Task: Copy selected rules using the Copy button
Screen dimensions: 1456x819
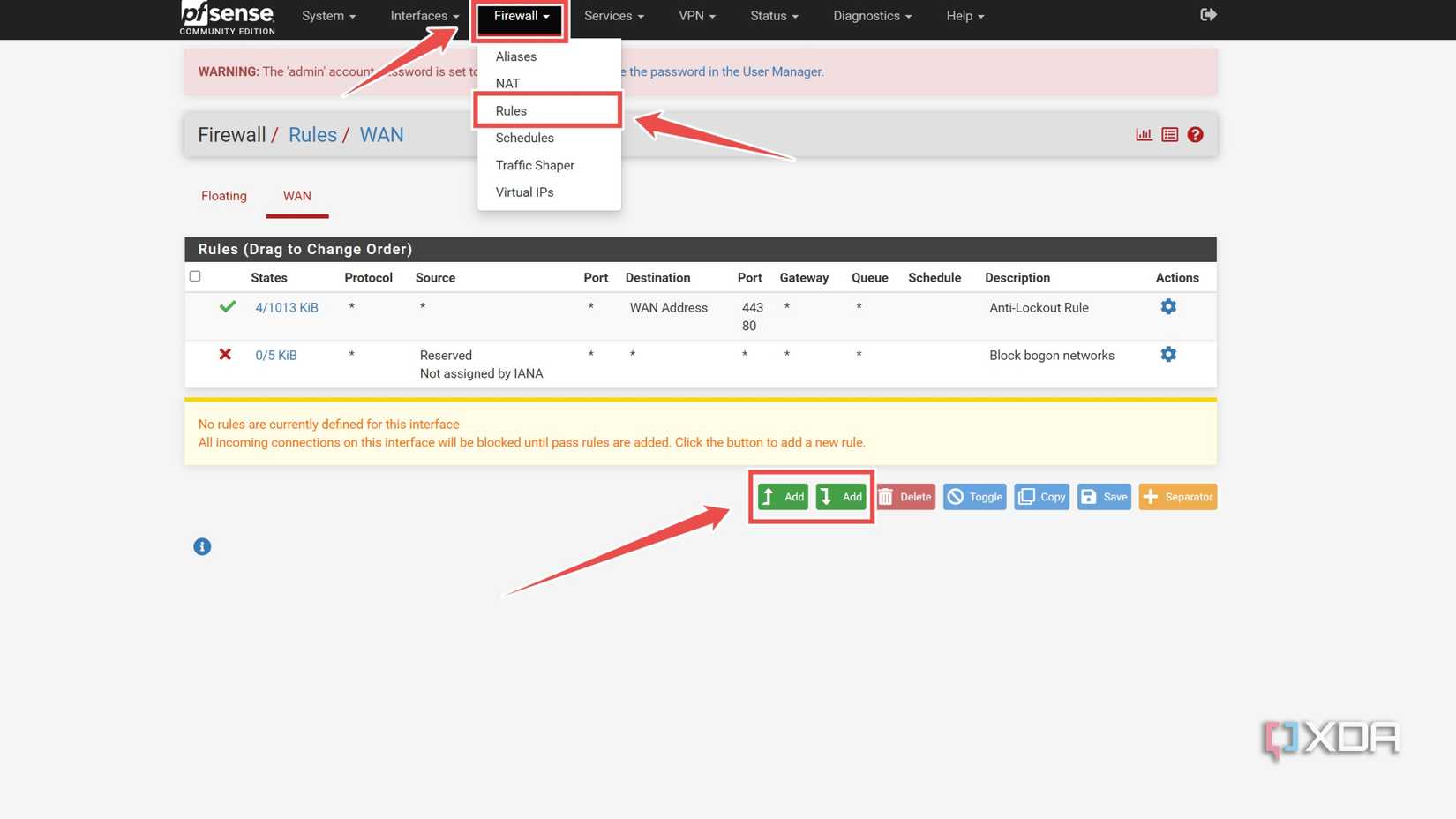Action: [1041, 496]
